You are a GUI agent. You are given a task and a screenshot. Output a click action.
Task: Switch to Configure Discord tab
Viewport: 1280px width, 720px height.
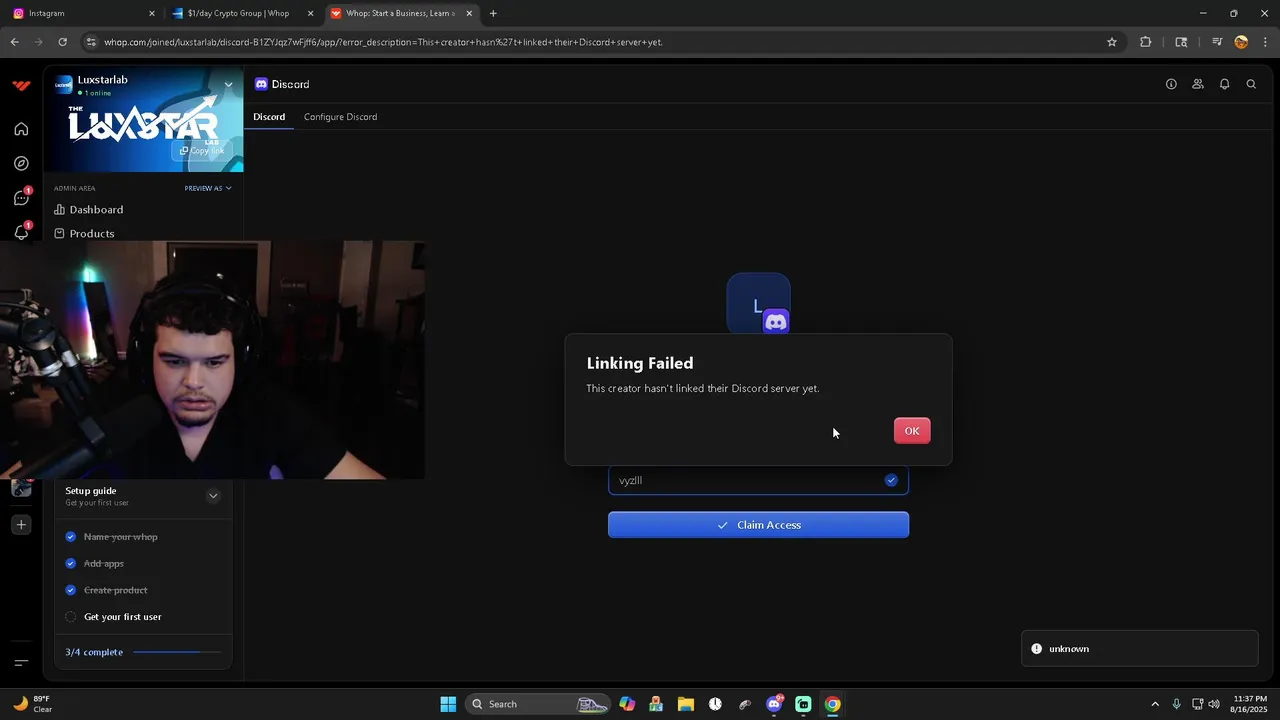pos(340,117)
